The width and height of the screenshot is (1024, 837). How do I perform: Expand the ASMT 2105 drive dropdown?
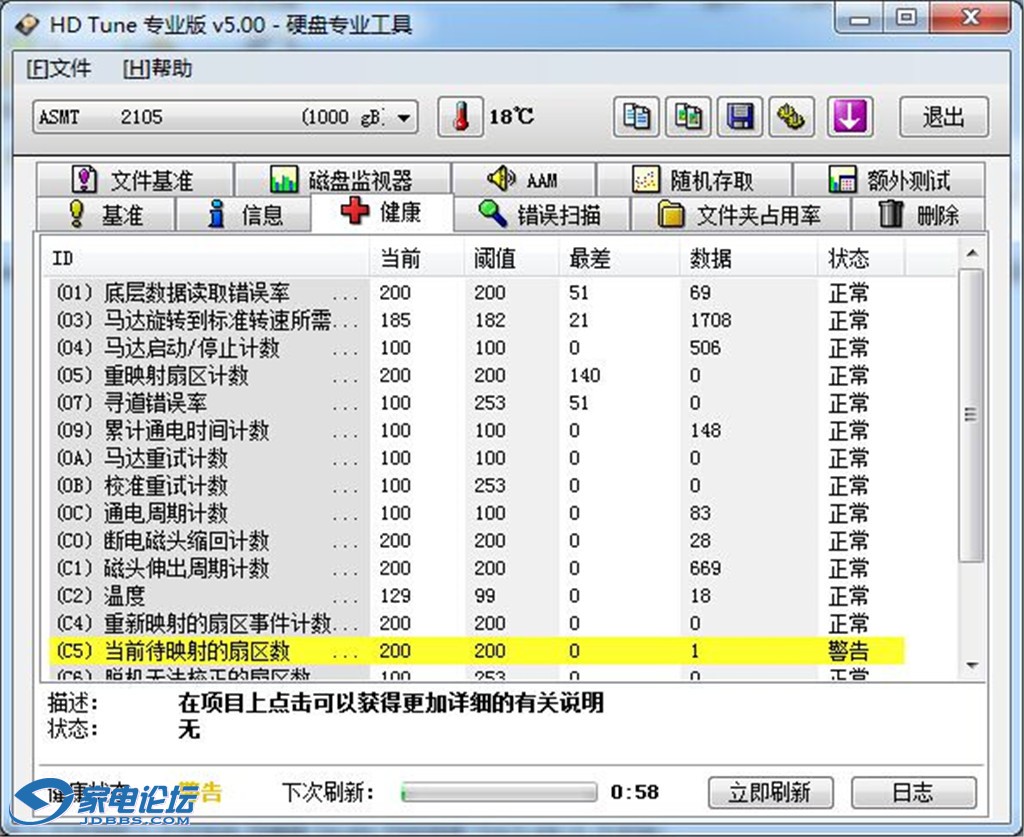tap(404, 118)
